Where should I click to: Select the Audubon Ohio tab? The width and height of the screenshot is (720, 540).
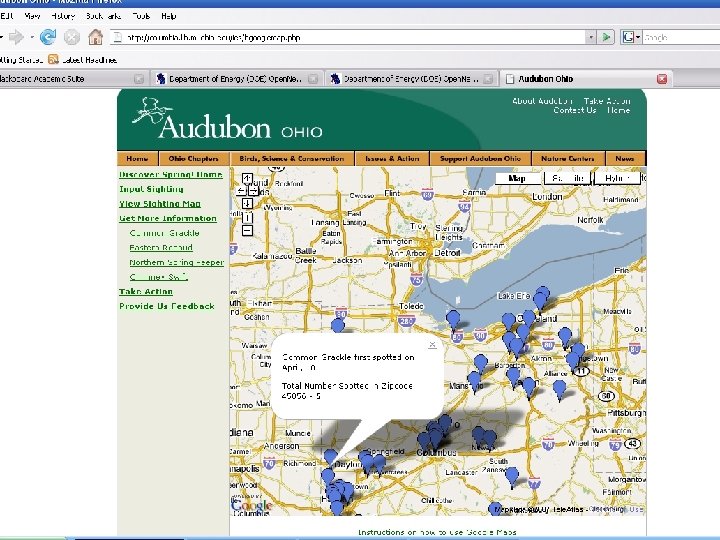point(585,79)
